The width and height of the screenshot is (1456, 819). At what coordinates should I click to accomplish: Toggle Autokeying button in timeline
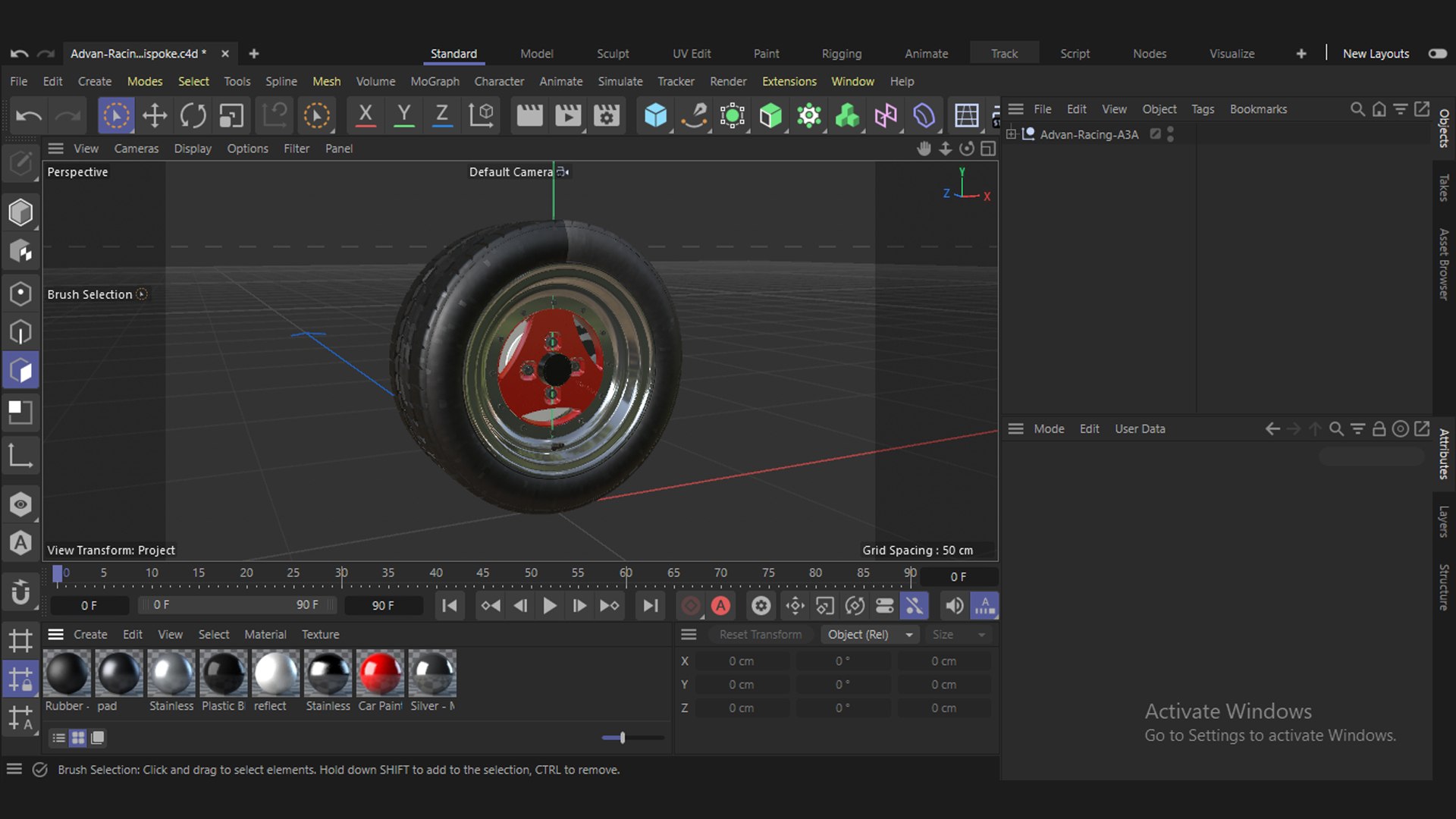[x=720, y=606]
